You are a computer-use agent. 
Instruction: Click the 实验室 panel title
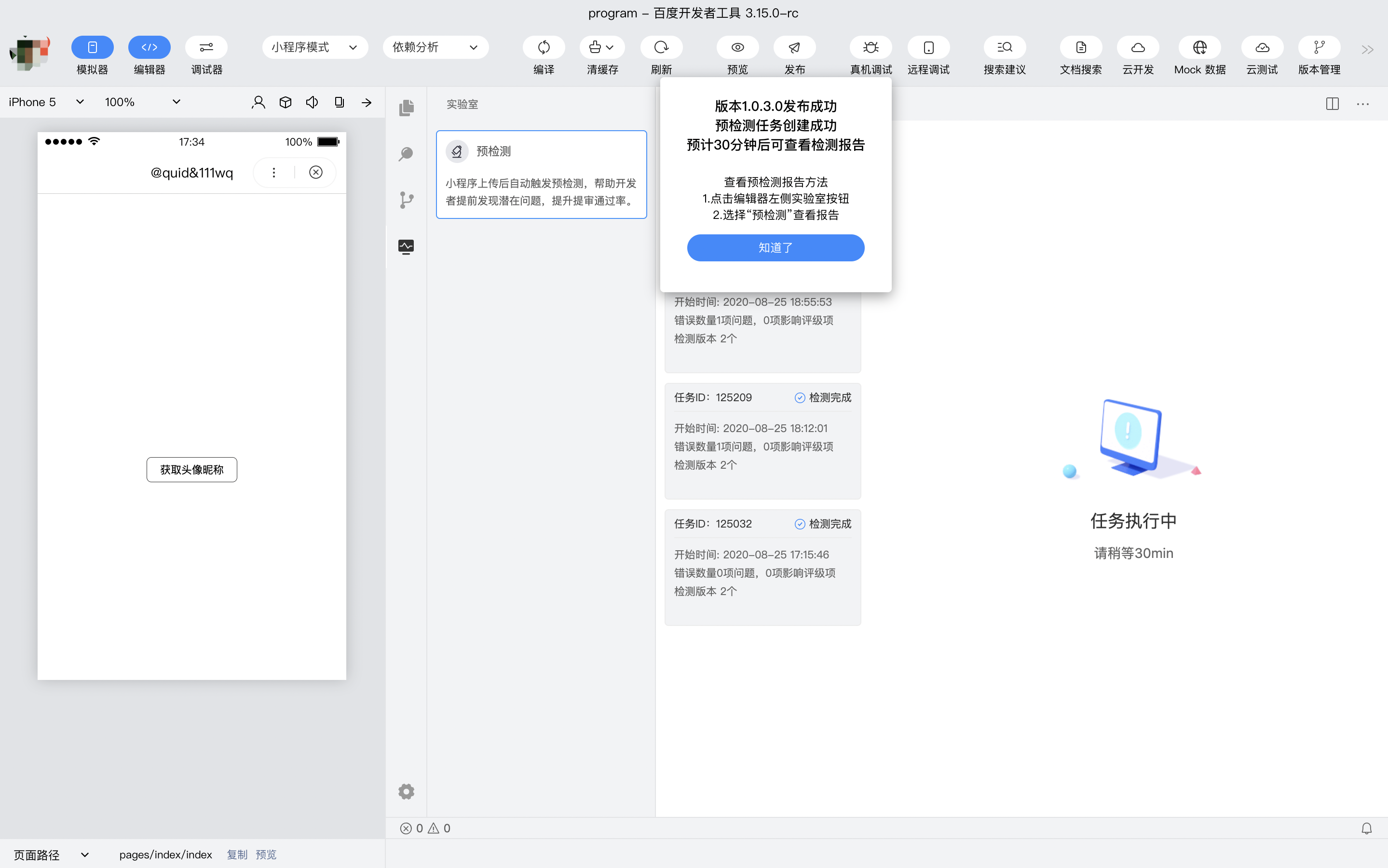pos(462,104)
